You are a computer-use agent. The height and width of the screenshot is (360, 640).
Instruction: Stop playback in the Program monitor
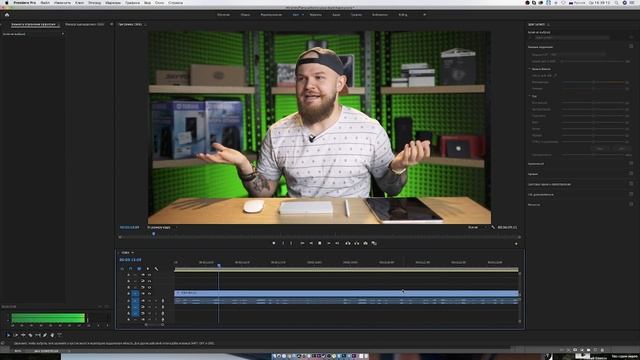[320, 243]
